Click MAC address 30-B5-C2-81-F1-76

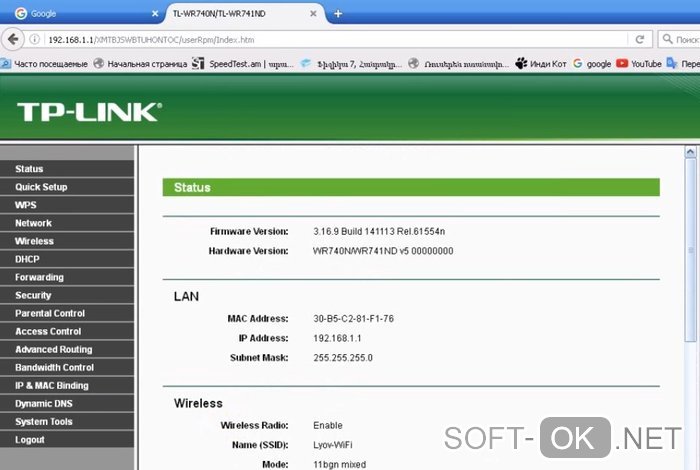(354, 319)
